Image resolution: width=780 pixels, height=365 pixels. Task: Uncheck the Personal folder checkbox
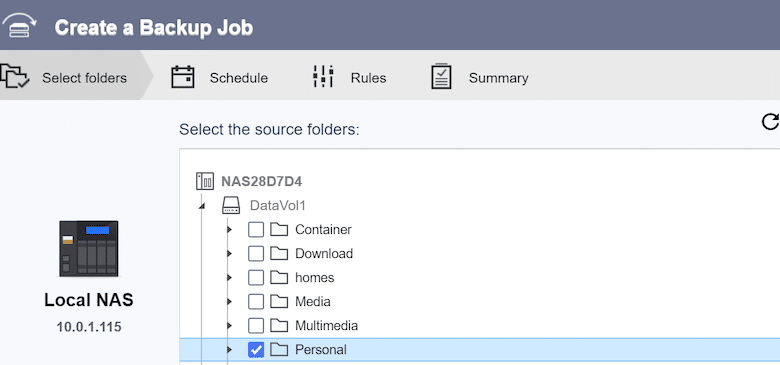(x=256, y=350)
